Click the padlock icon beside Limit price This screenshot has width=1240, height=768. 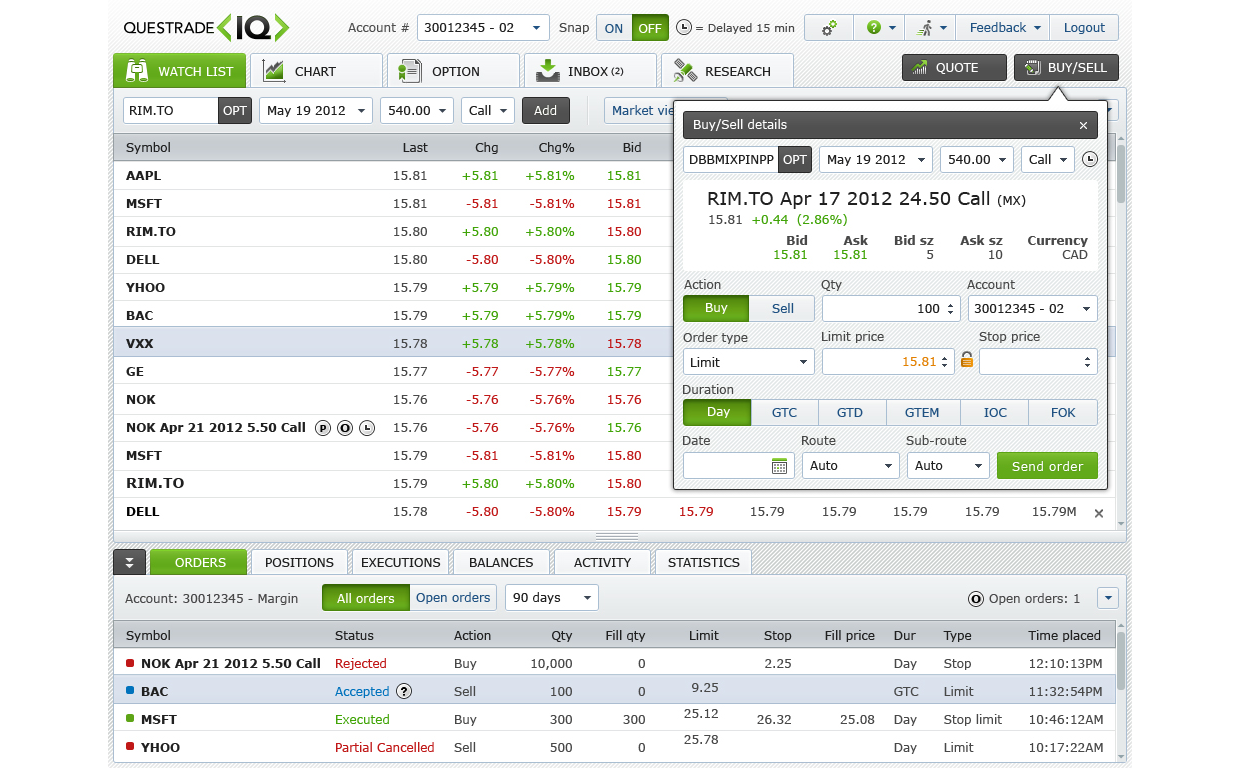tap(967, 361)
